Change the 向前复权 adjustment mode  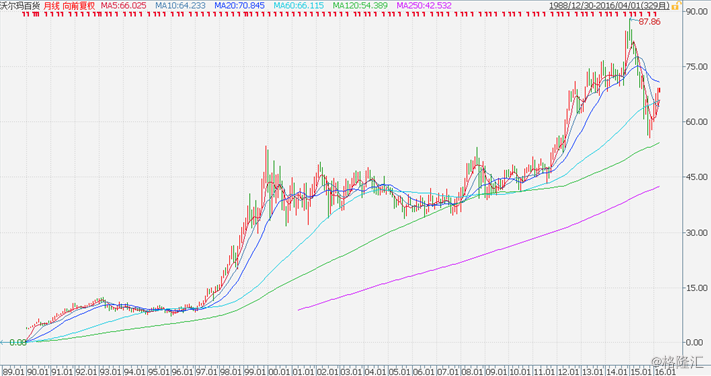(x=79, y=6)
